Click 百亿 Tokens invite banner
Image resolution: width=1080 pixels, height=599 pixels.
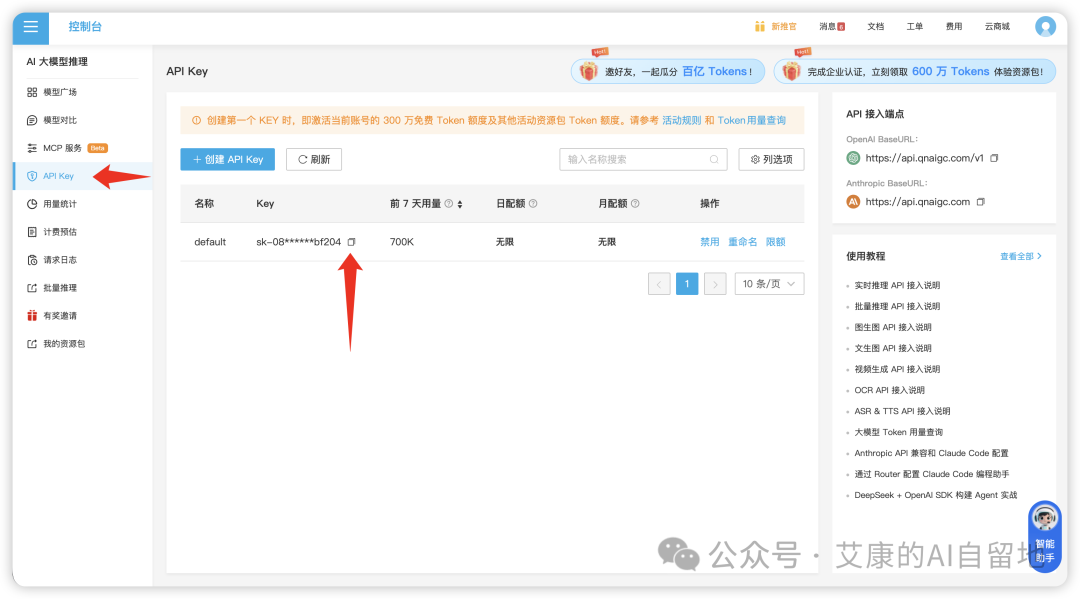click(x=667, y=71)
